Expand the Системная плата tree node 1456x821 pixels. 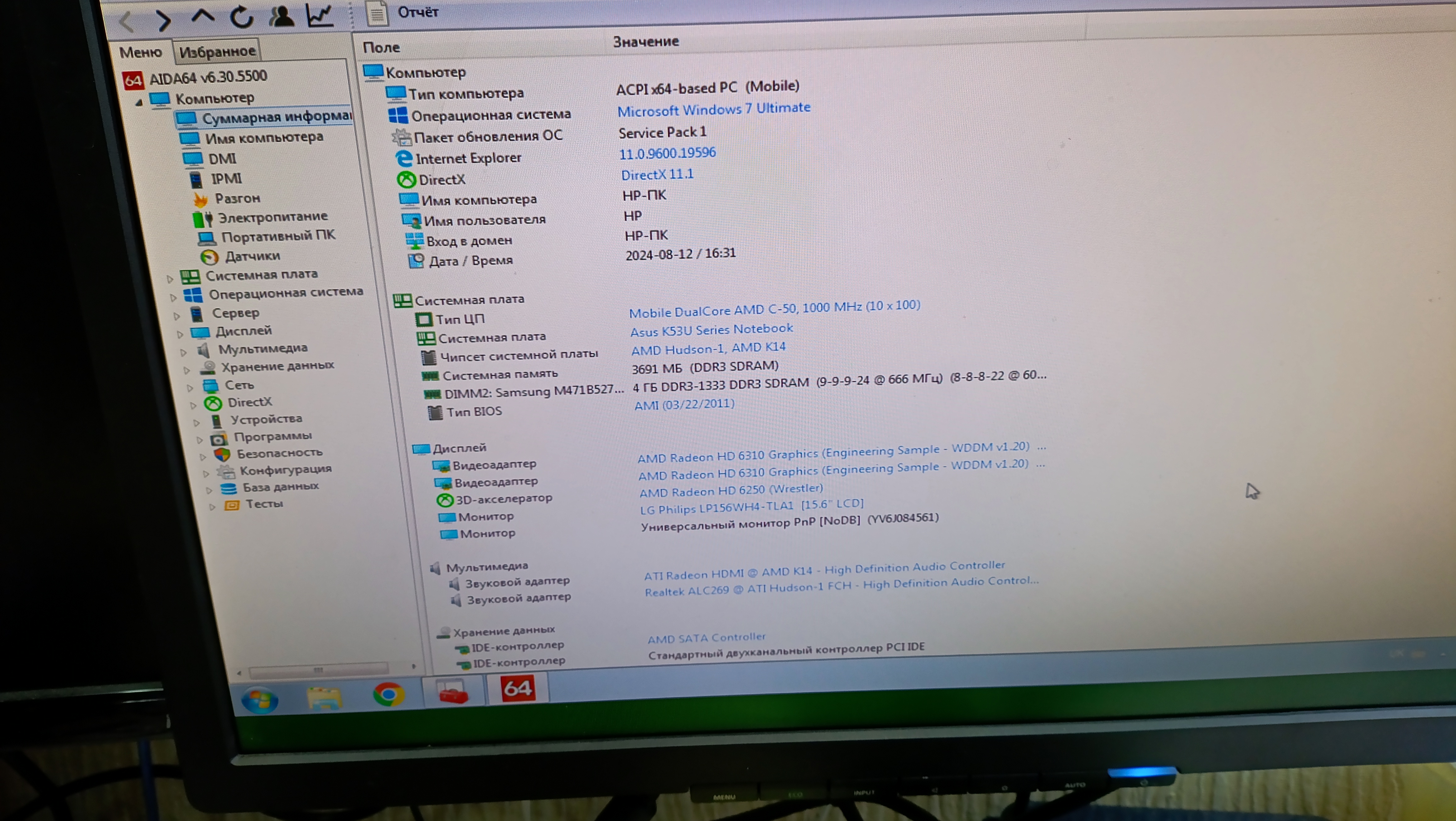[x=170, y=279]
